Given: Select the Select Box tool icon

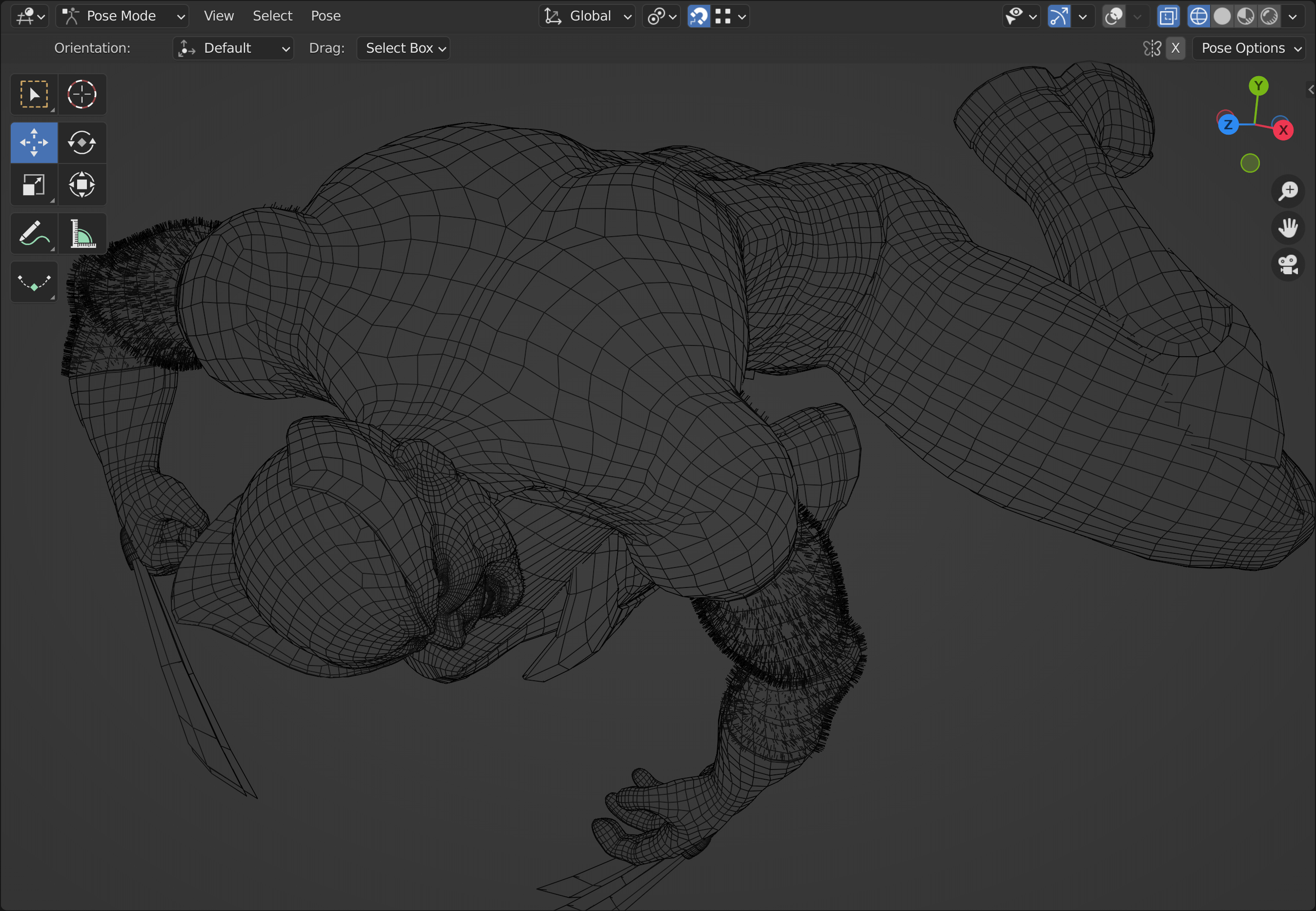Looking at the screenshot, I should 34,94.
